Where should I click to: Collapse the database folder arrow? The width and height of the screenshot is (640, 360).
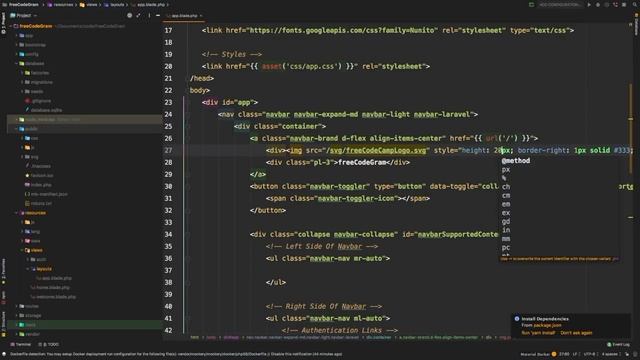[16, 64]
